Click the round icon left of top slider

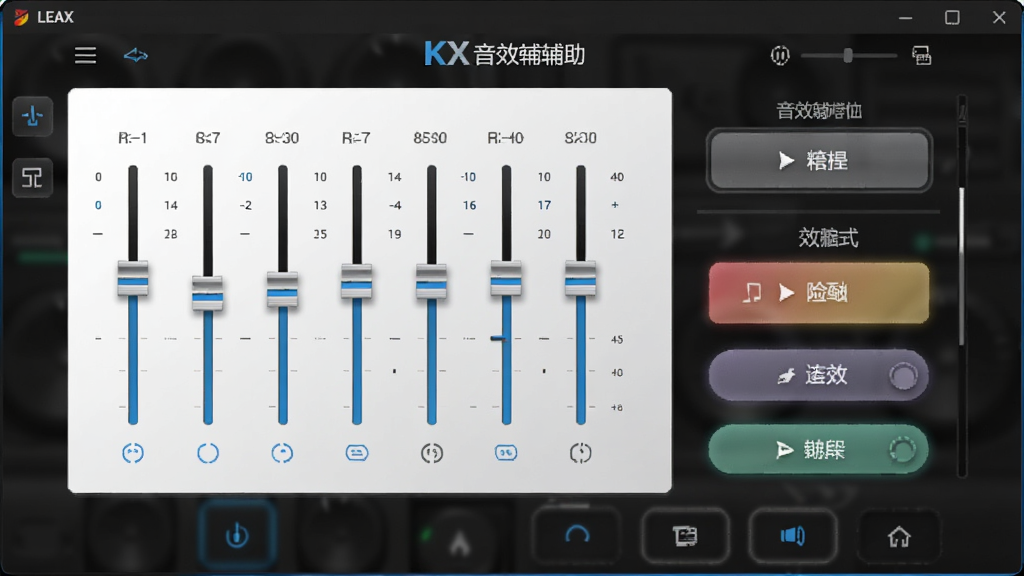click(x=780, y=56)
